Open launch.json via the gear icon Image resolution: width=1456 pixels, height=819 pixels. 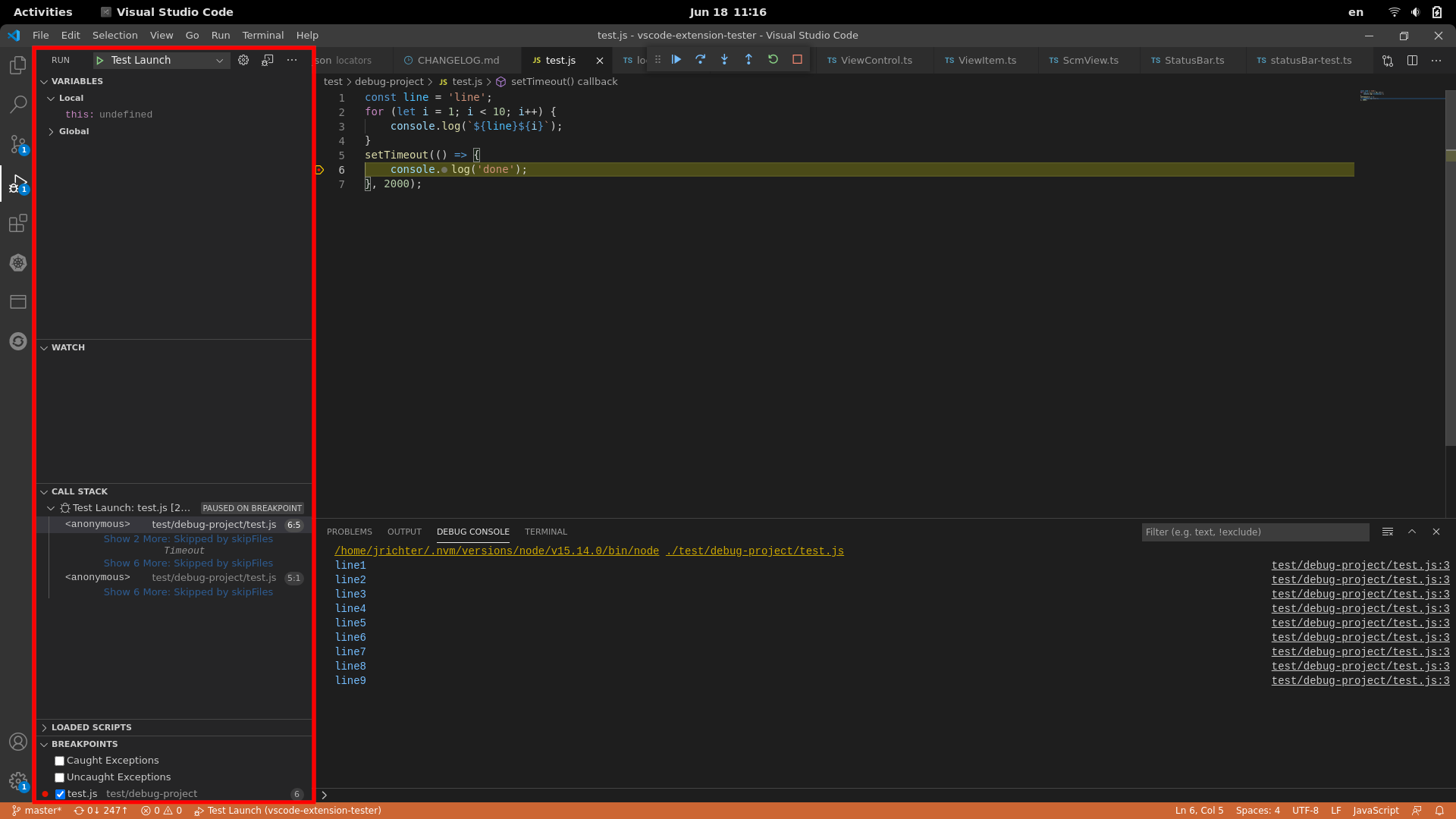243,60
